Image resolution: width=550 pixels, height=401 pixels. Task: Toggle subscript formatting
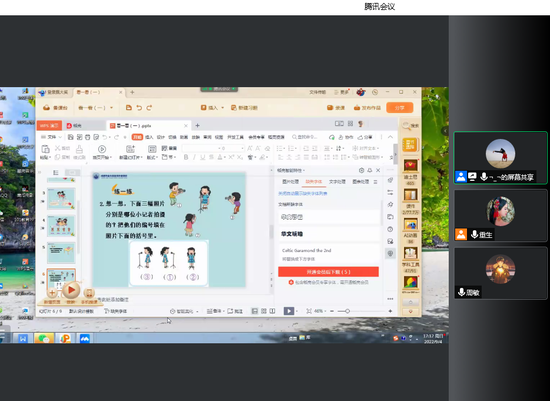tap(240, 157)
